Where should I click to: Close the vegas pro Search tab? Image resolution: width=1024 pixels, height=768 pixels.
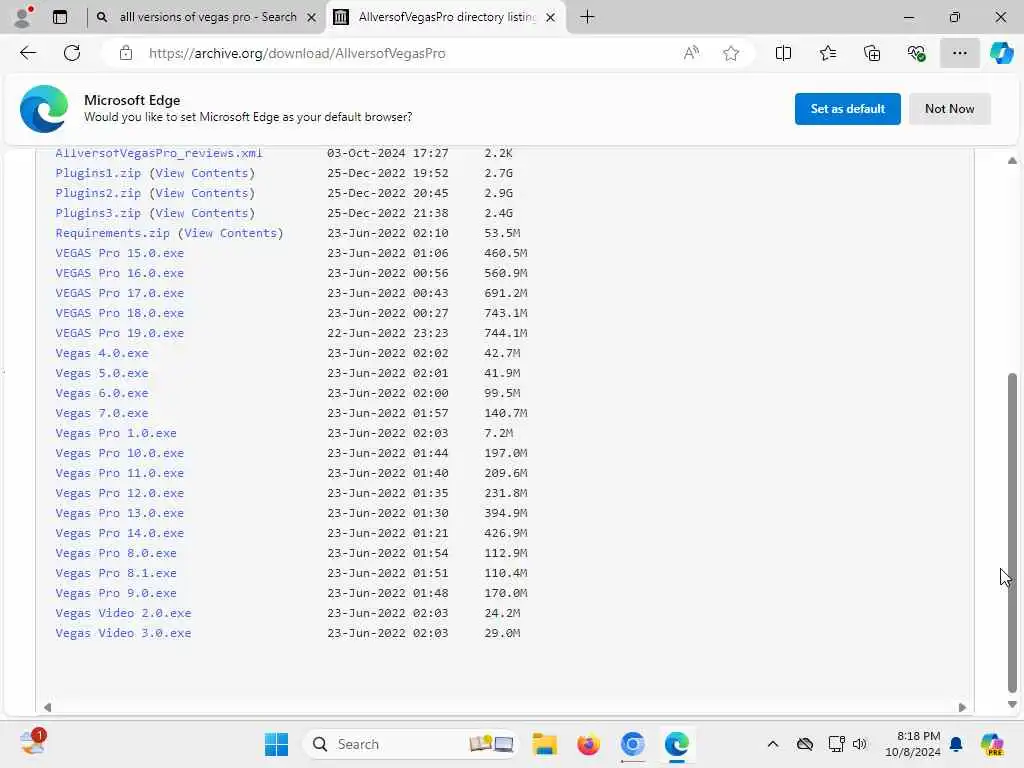click(x=312, y=18)
